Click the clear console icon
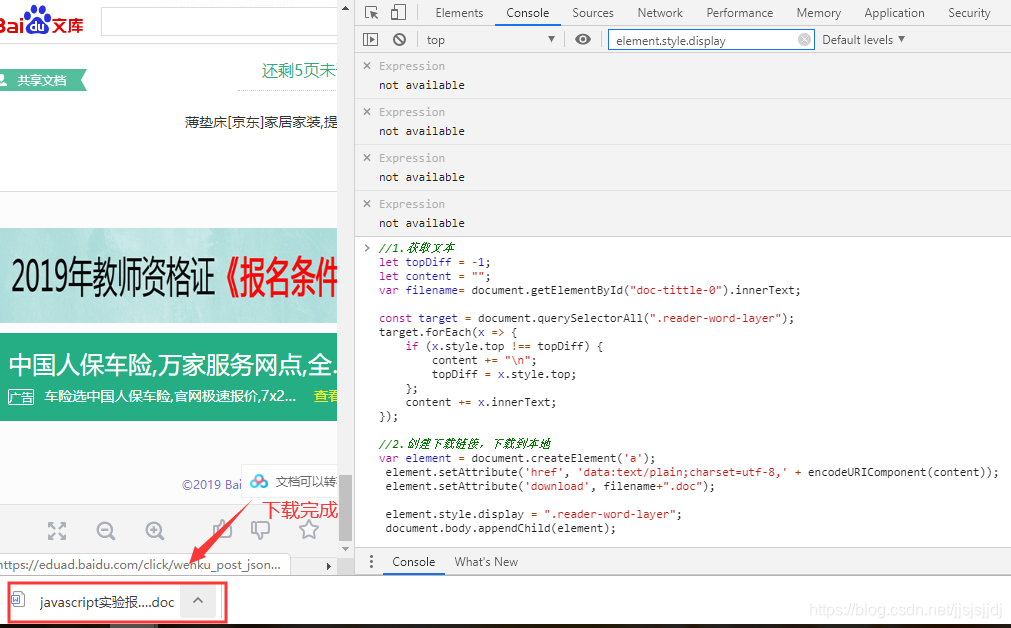The height and width of the screenshot is (628, 1011). pos(399,39)
